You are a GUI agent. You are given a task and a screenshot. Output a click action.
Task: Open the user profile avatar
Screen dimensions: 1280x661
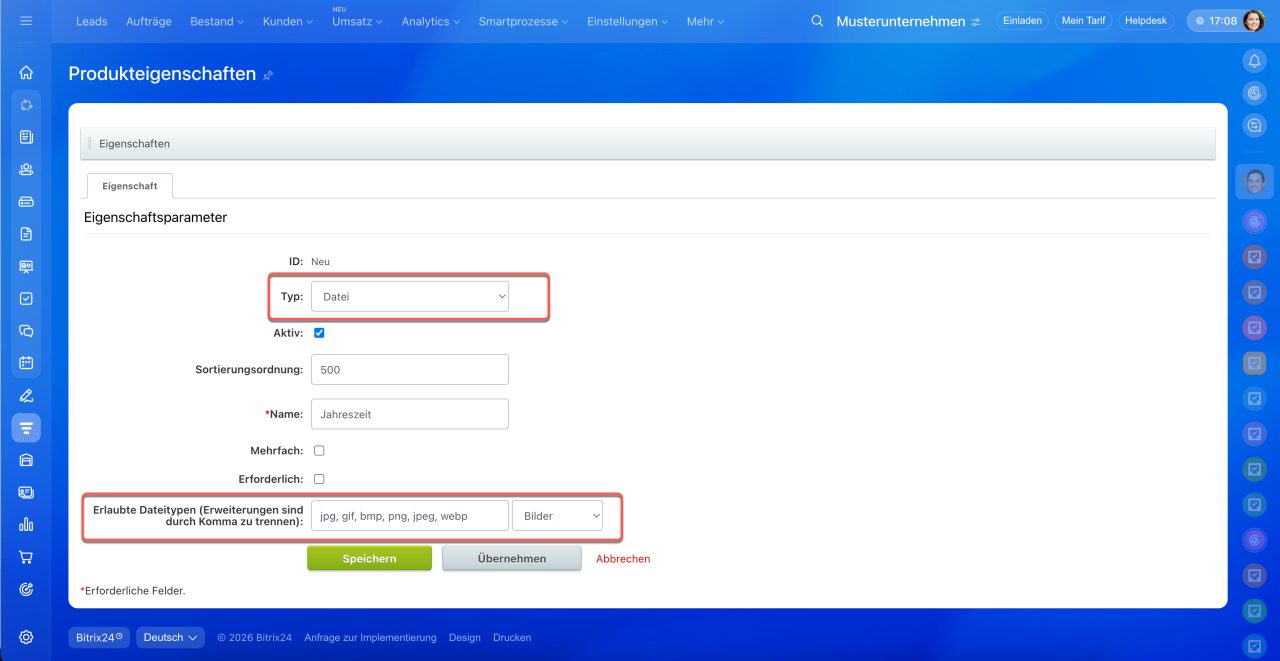[1254, 21]
